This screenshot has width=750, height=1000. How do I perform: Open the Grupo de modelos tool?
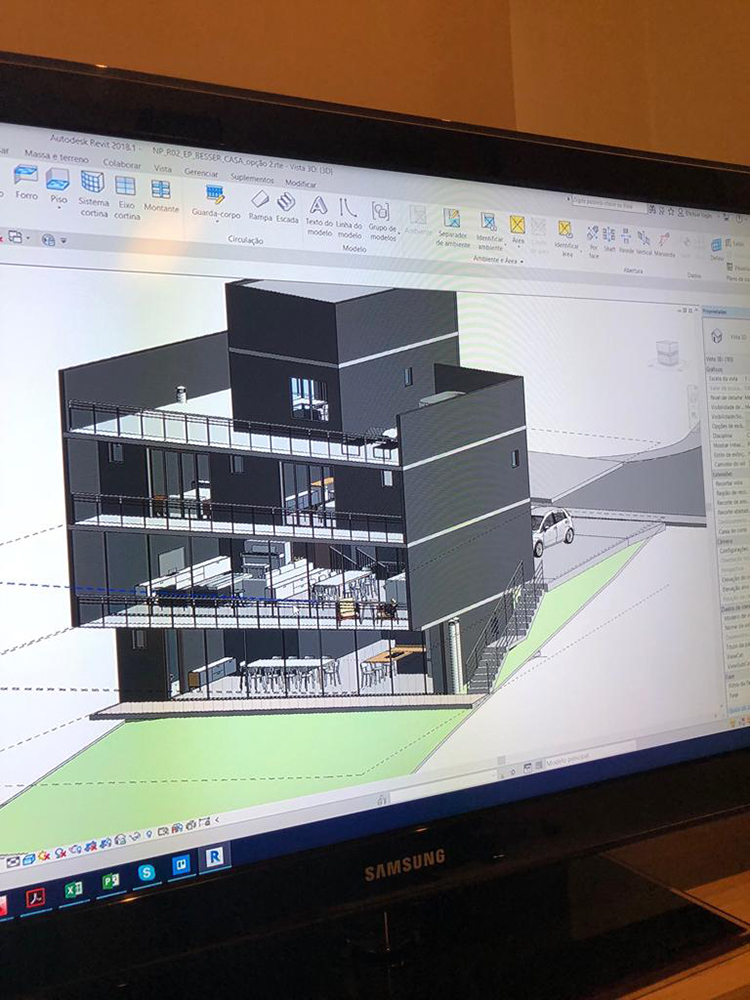click(382, 221)
